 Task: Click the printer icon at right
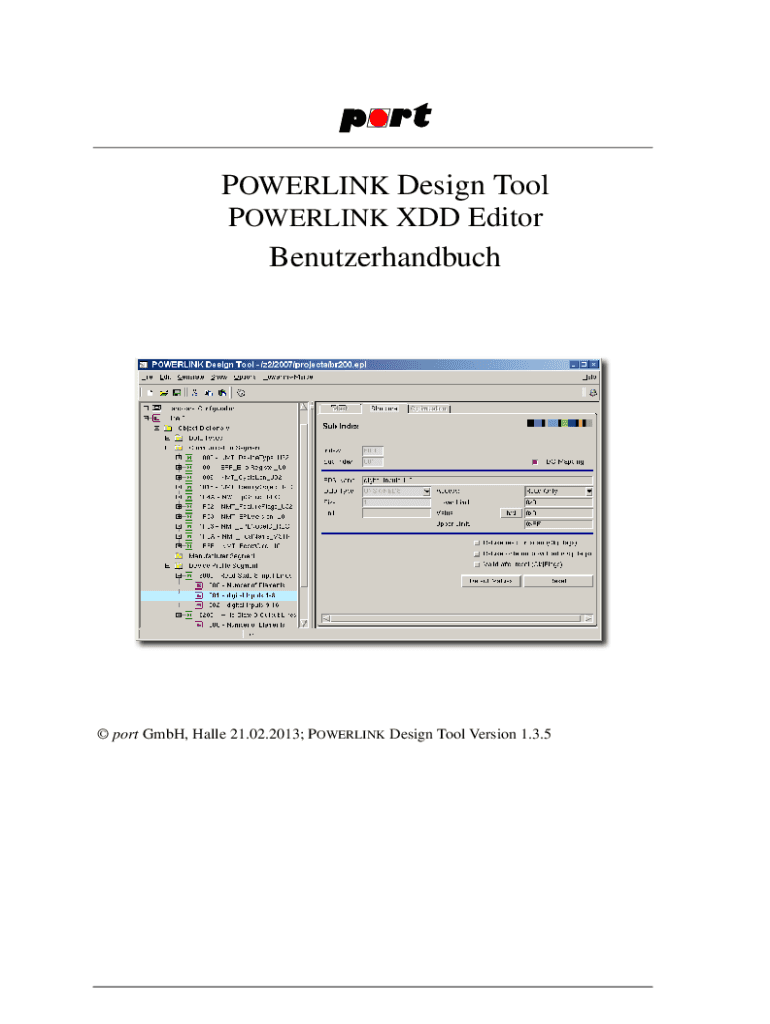point(592,393)
